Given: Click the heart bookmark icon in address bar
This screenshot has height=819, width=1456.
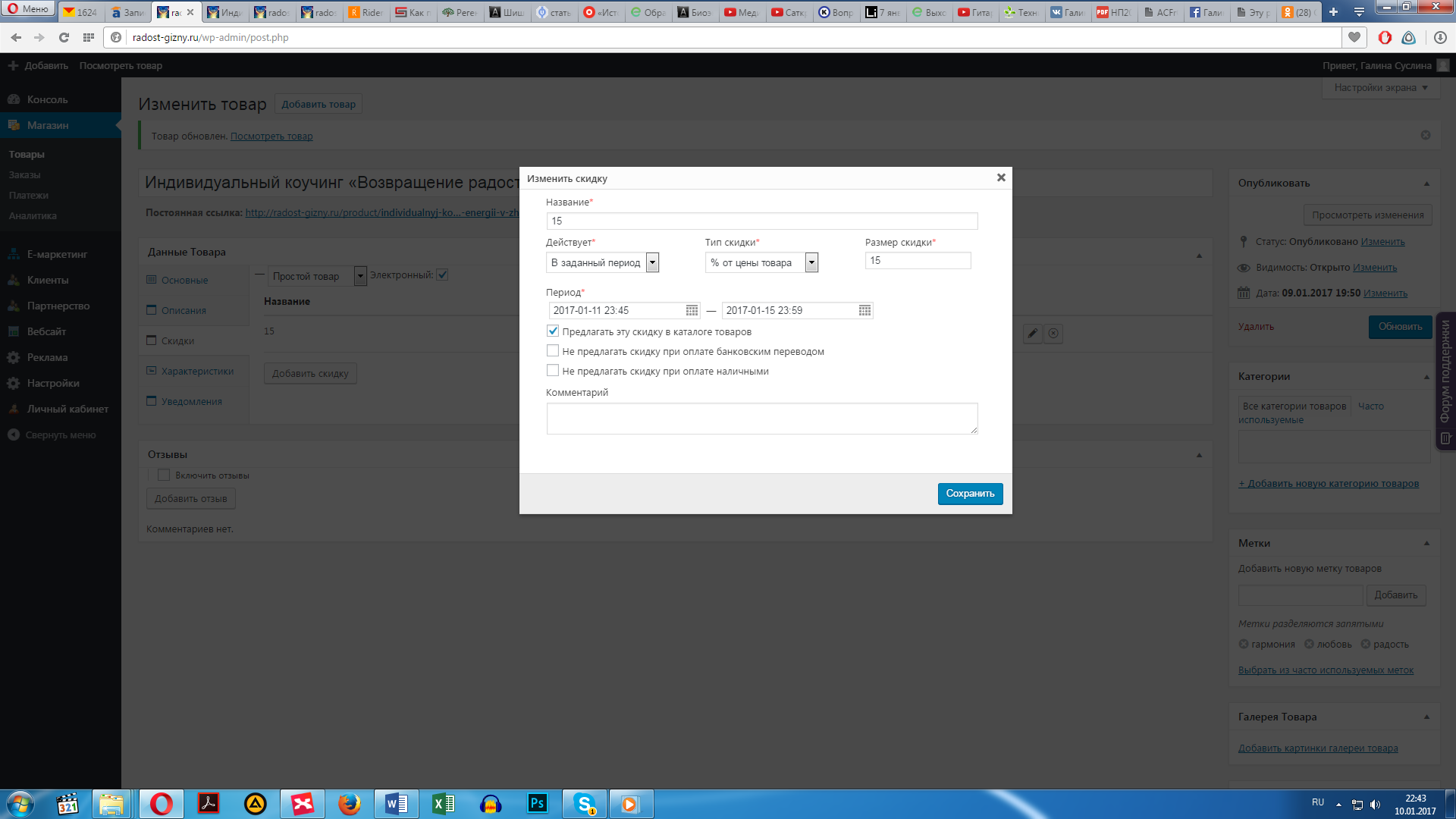Looking at the screenshot, I should point(1354,37).
